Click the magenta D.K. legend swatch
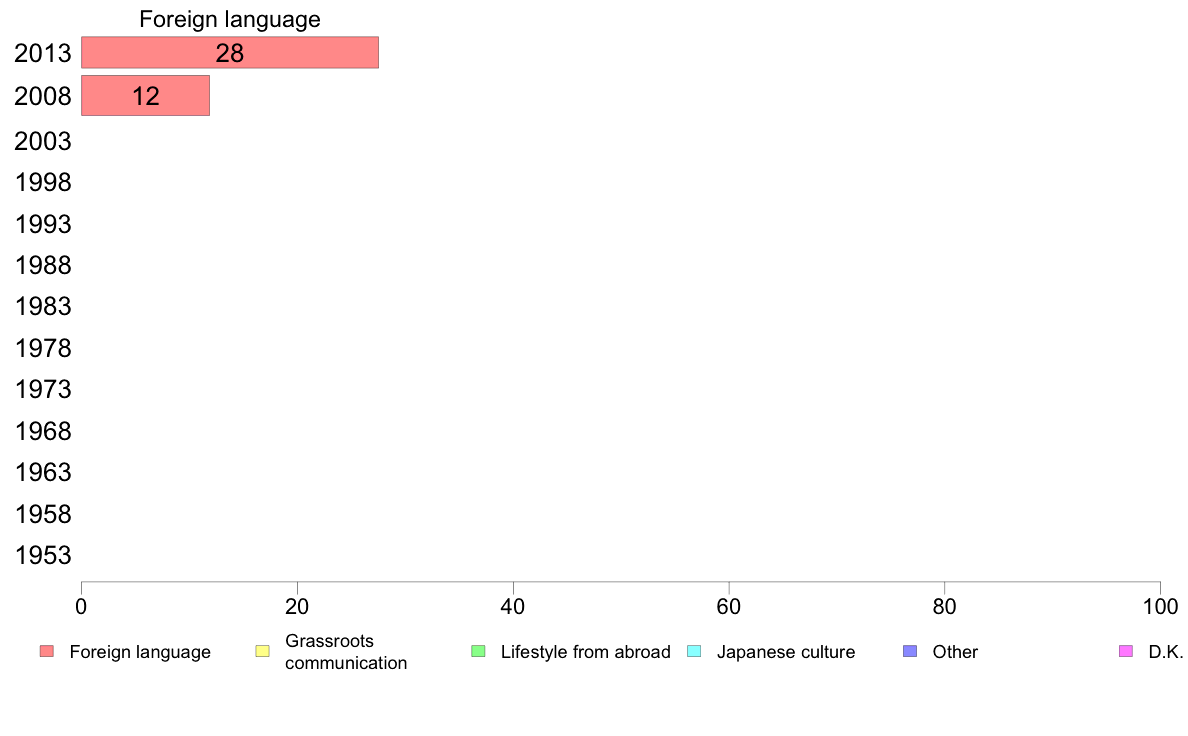The image size is (1188, 736). coord(1126,651)
